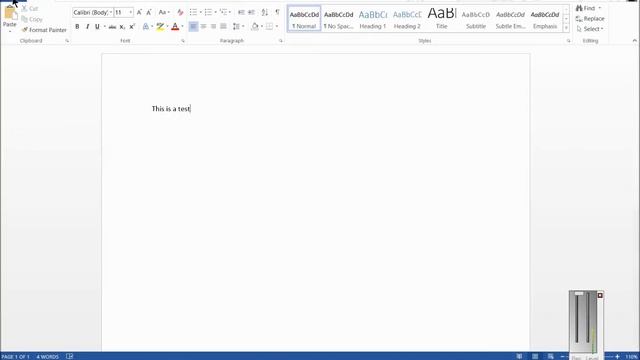Click the Find binoculars button
This screenshot has height=360, width=640.
pyautogui.click(x=586, y=8)
